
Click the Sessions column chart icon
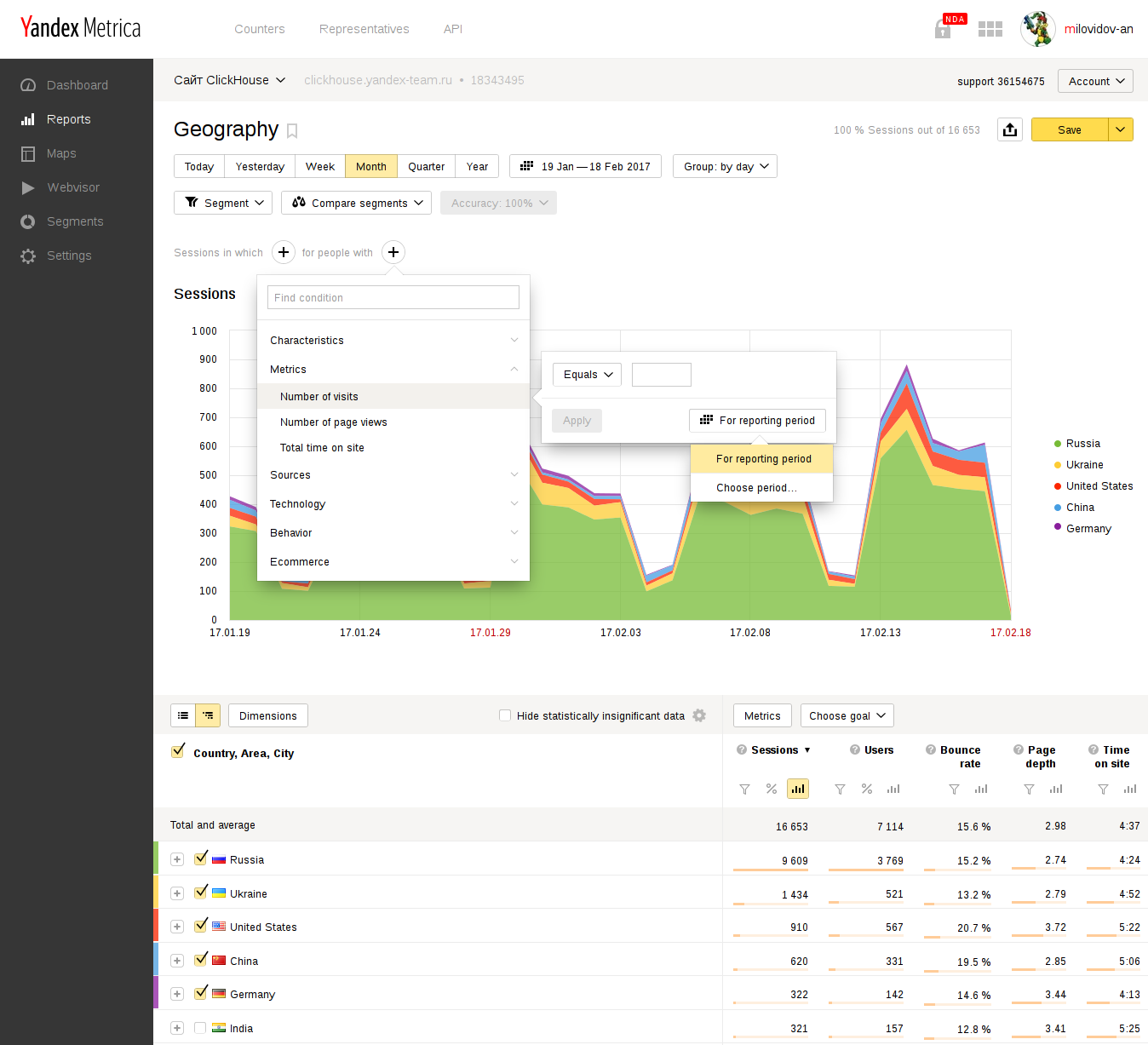coord(797,789)
